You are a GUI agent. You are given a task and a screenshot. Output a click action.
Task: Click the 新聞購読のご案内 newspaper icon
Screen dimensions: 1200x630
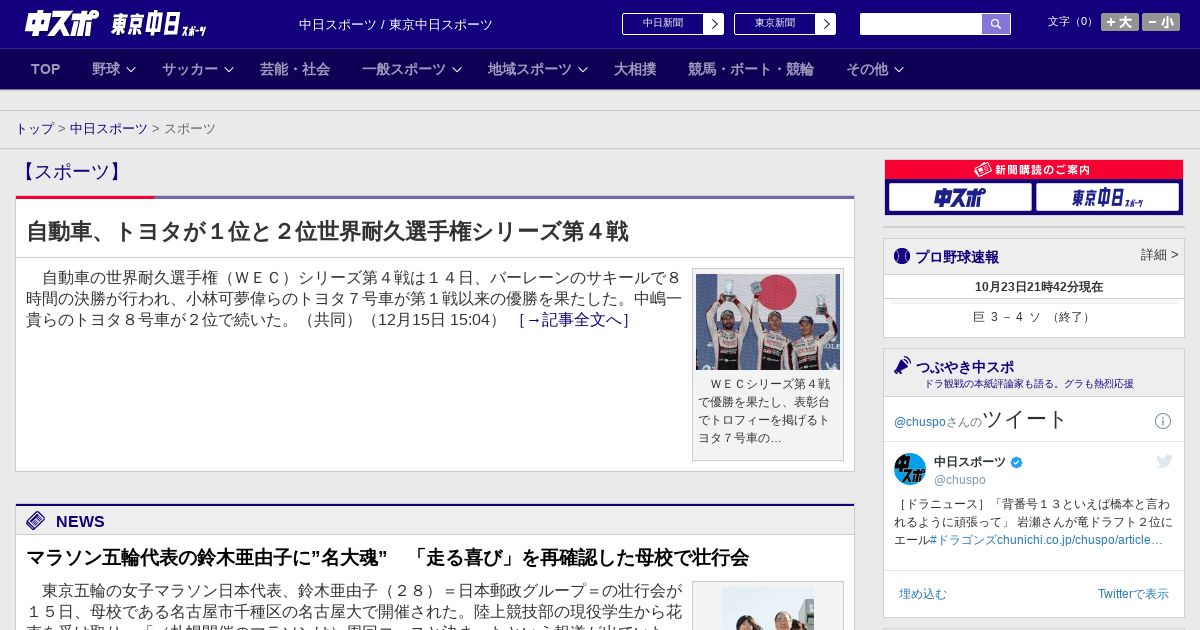click(x=983, y=170)
